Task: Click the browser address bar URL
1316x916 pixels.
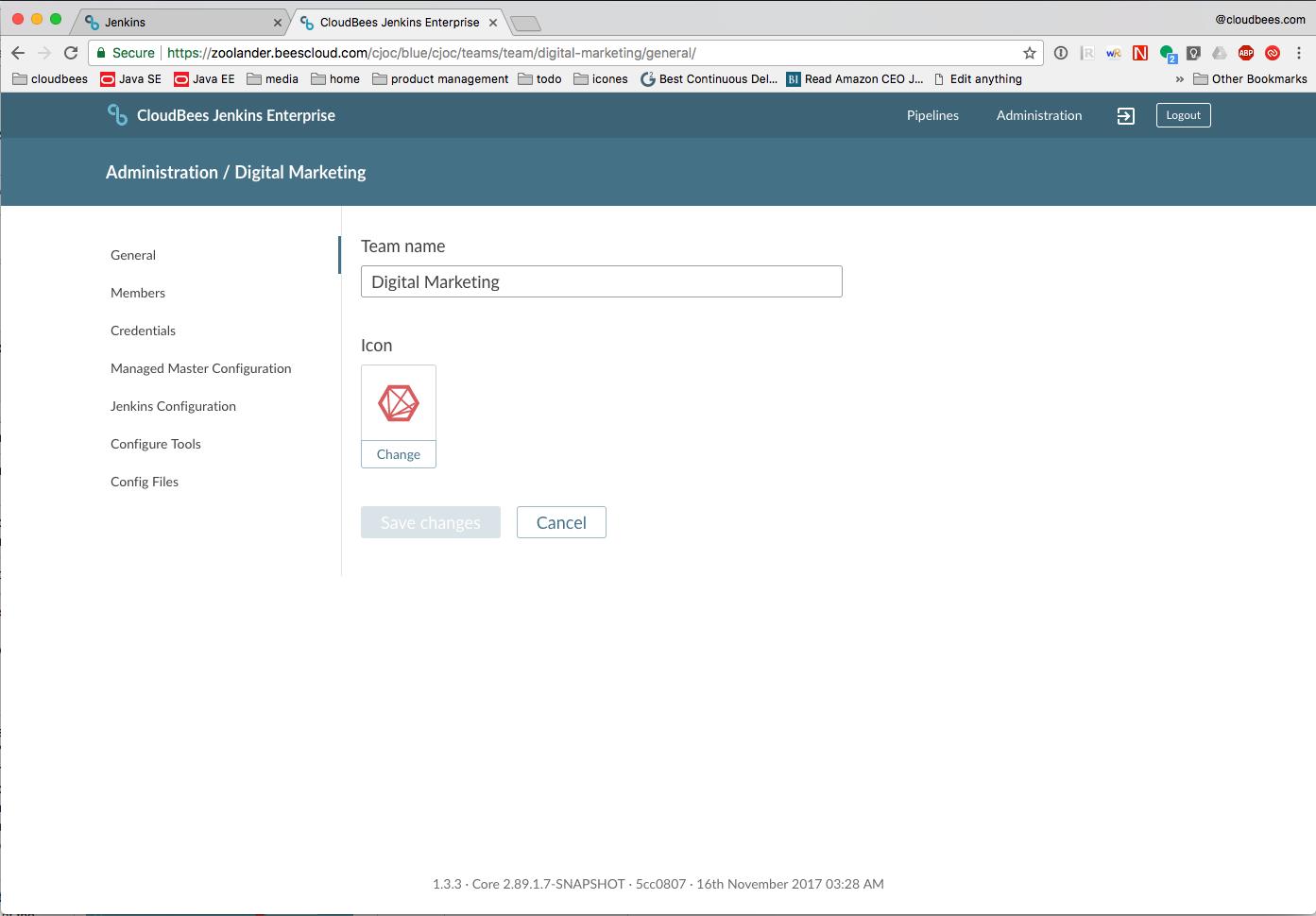Action: pyautogui.click(x=432, y=53)
